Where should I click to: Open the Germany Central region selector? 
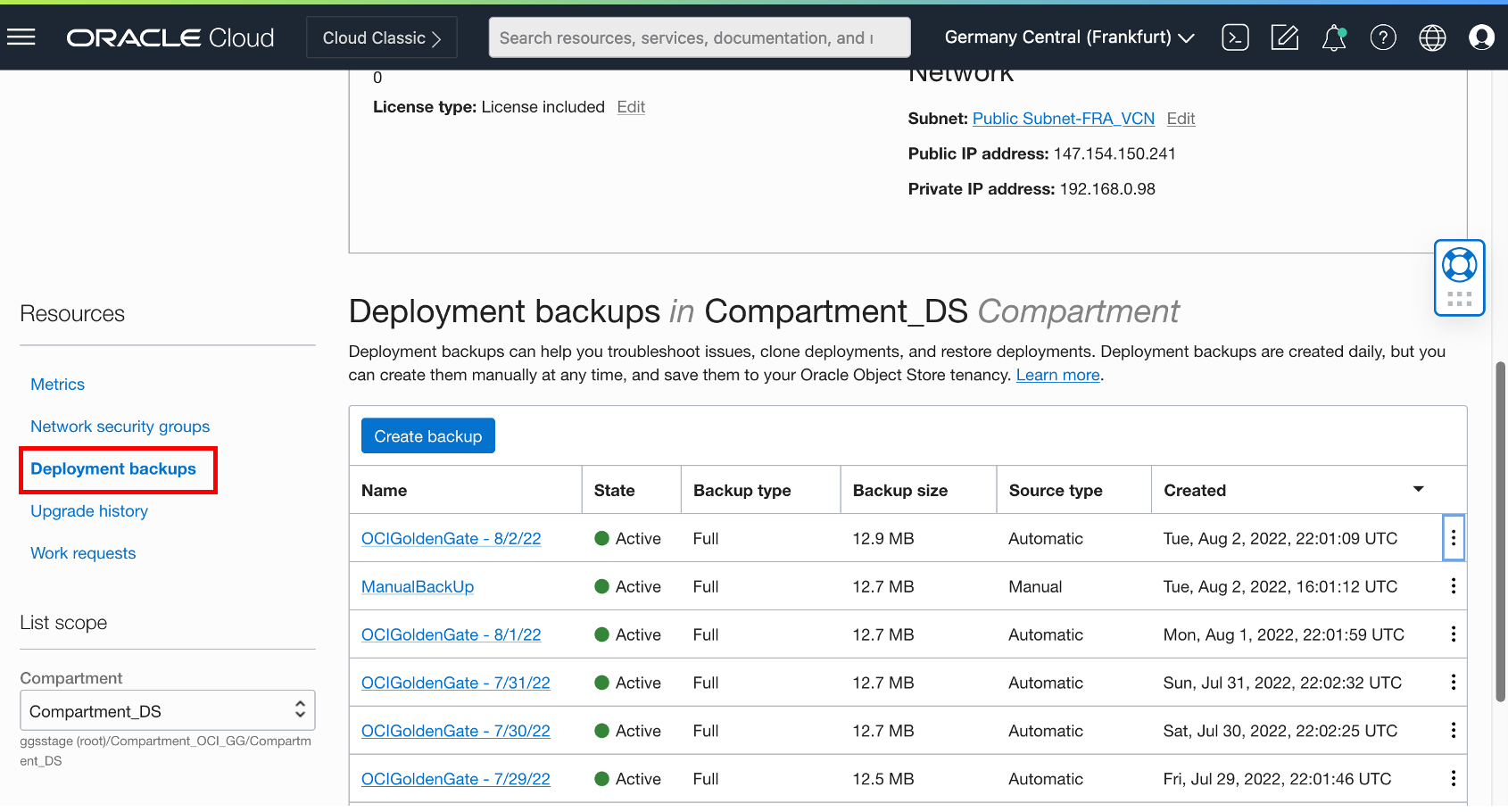coord(1068,37)
